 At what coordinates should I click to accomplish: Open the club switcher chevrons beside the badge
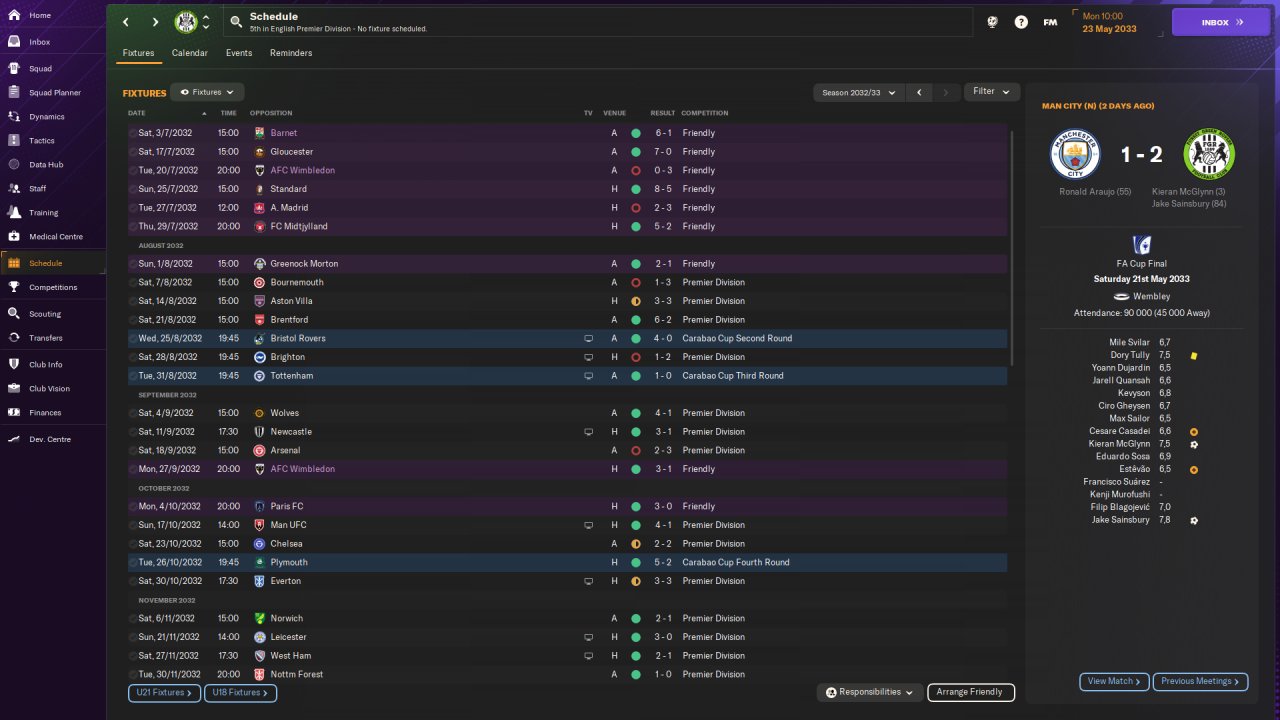pyautogui.click(x=206, y=22)
